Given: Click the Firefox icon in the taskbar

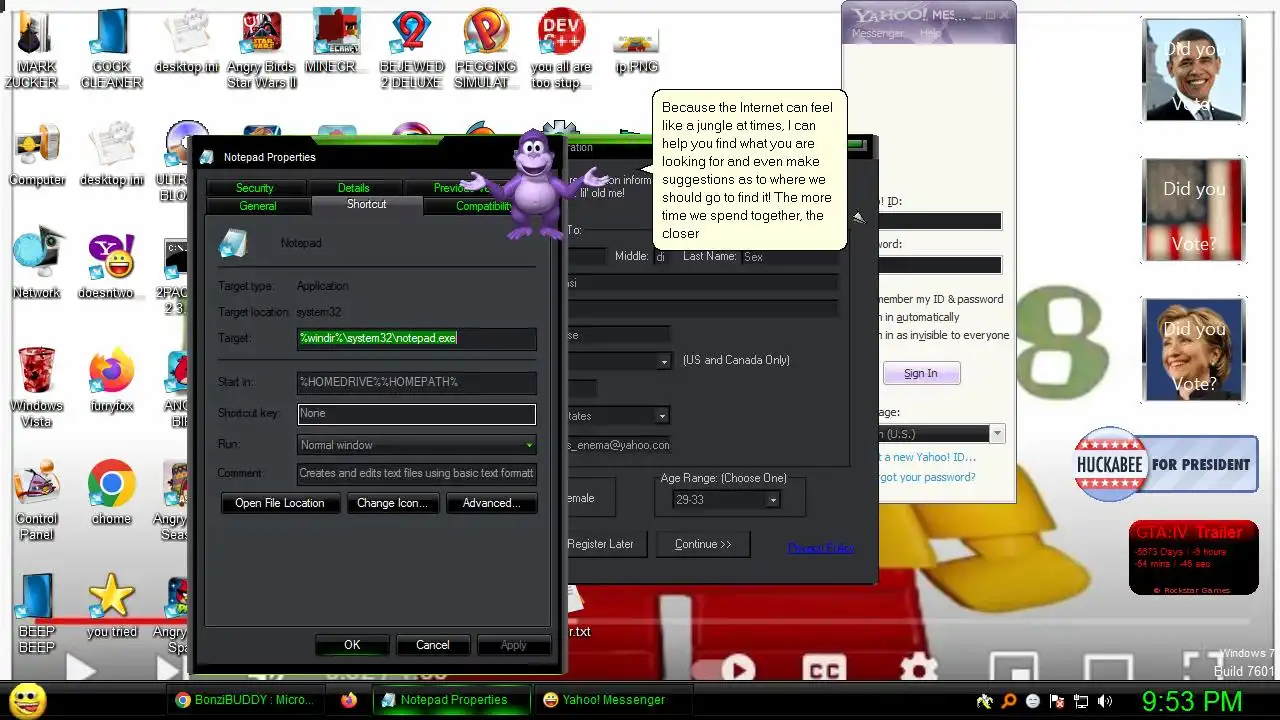Looking at the screenshot, I should click(x=349, y=700).
